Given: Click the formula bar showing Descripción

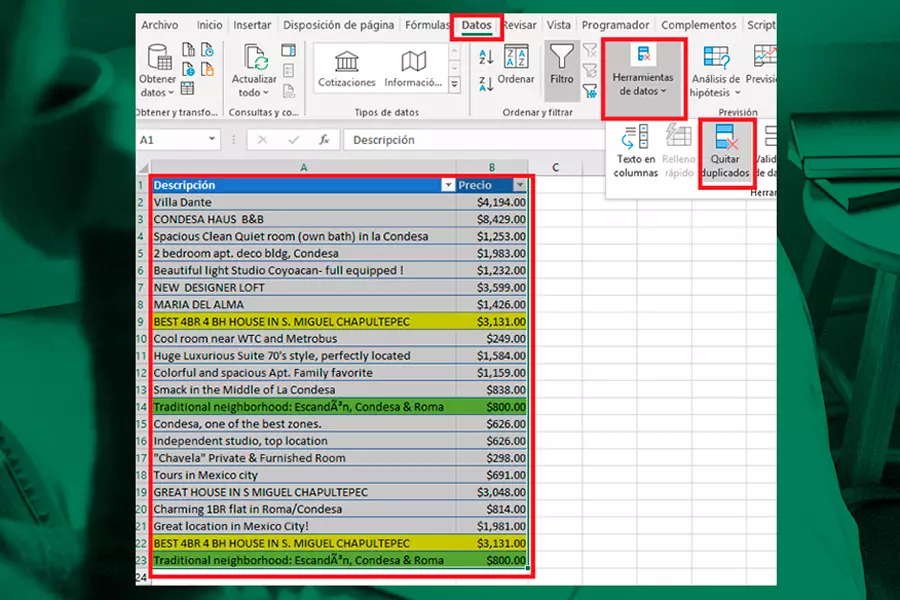Looking at the screenshot, I should (474, 140).
